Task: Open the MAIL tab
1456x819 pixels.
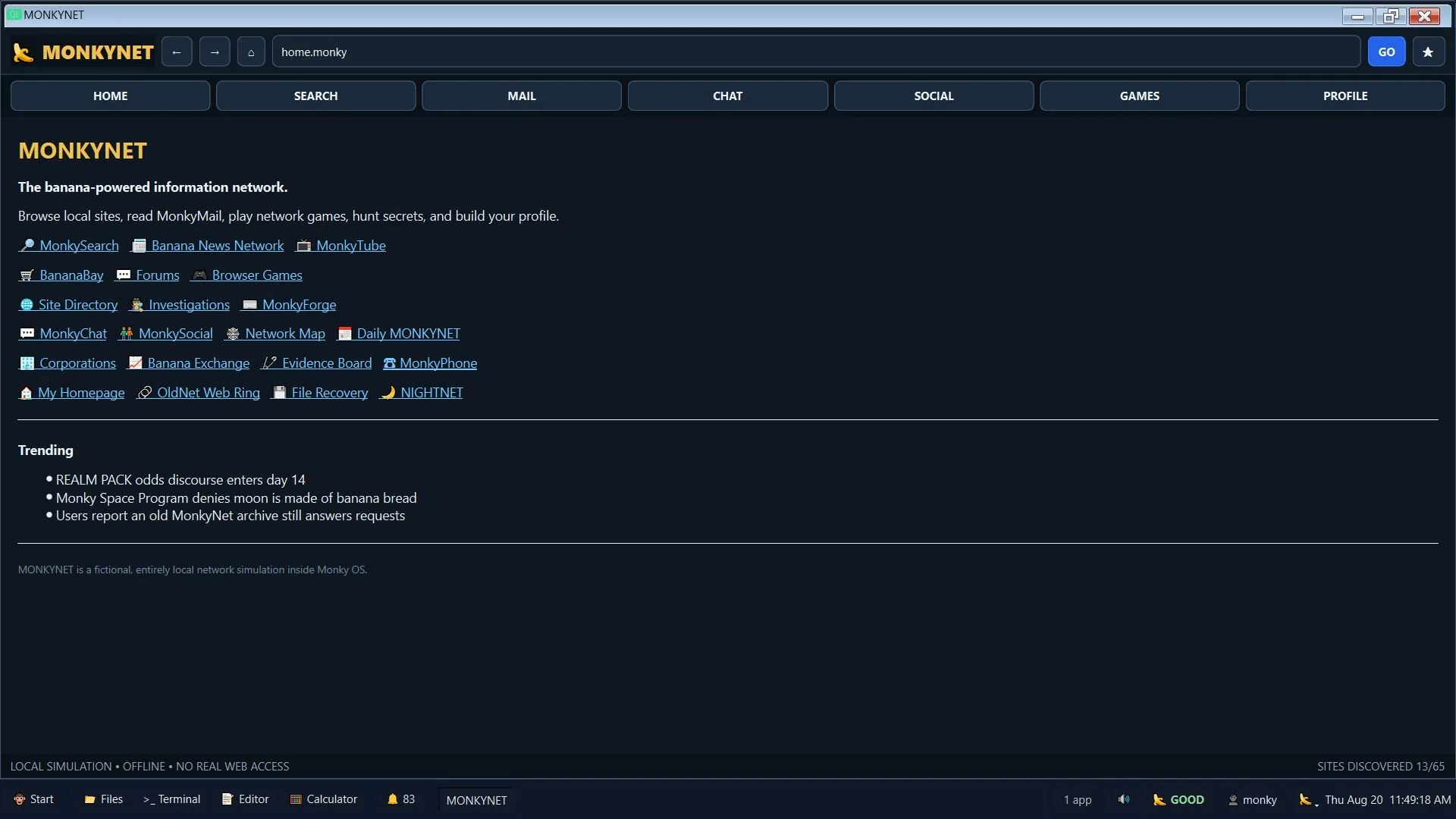Action: (522, 96)
